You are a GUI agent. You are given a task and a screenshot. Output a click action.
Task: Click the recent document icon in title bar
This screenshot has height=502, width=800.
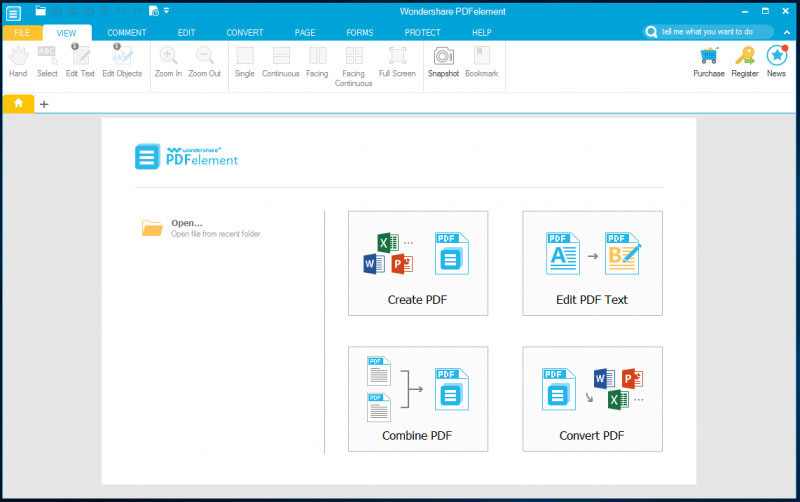tap(154, 11)
